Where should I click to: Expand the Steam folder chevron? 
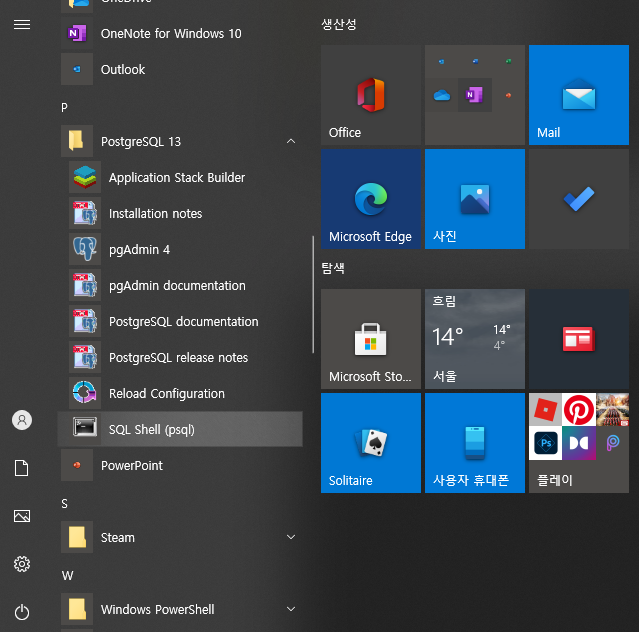(291, 537)
